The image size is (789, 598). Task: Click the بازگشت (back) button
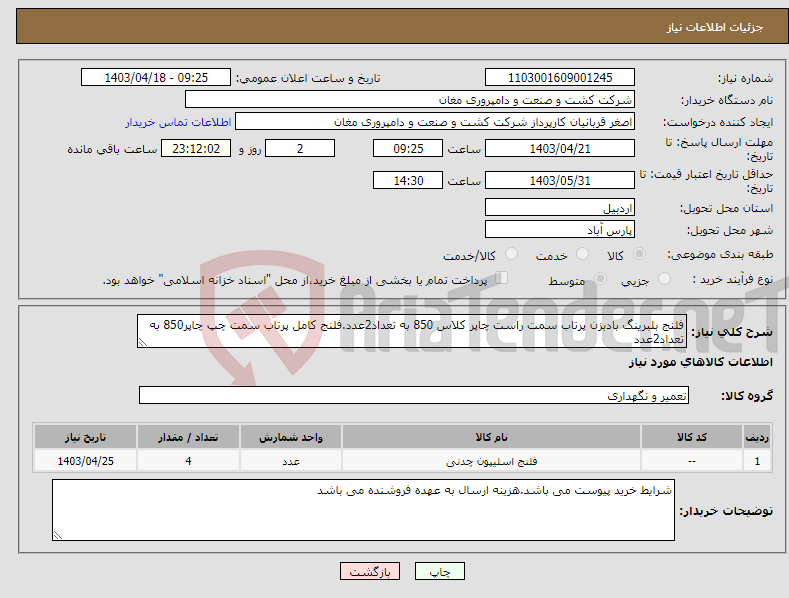click(370, 571)
